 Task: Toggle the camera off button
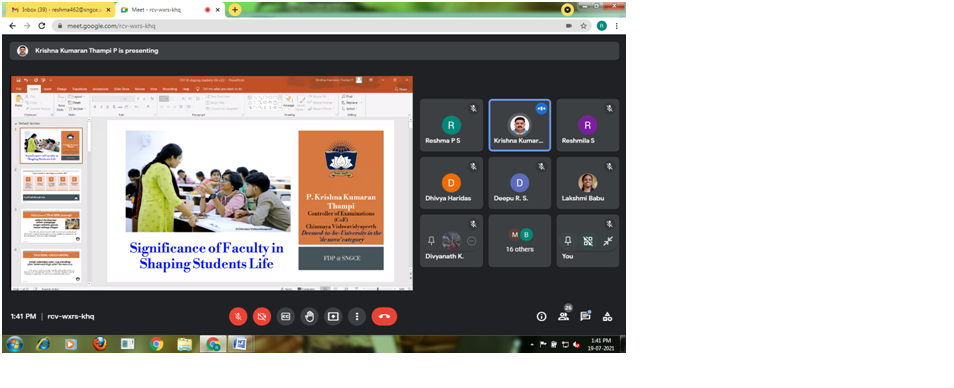click(x=262, y=316)
